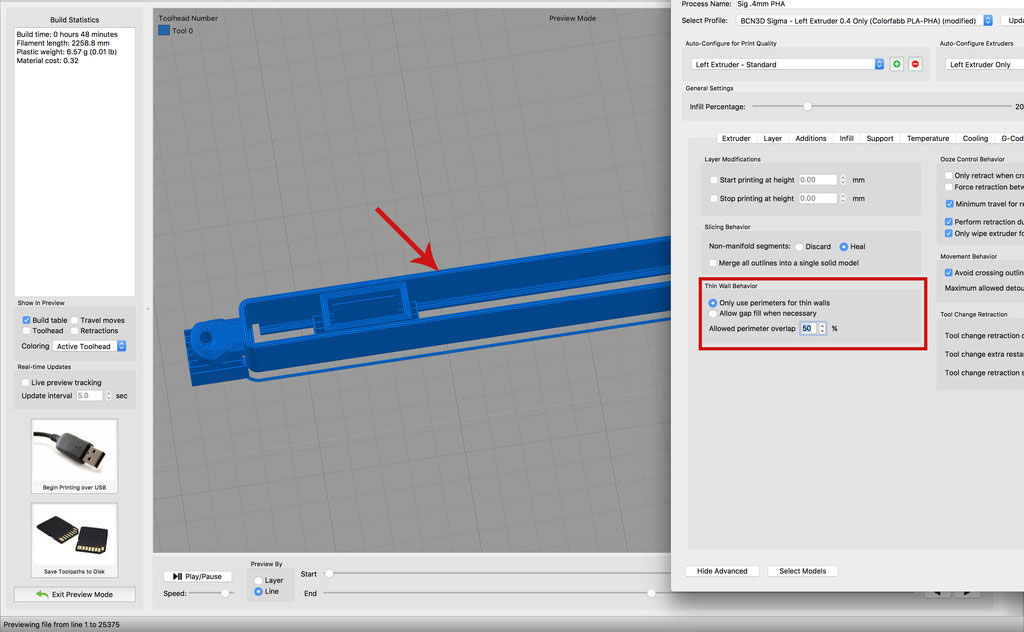Select Allow gap fill when necessary
Viewport: 1024px width, 632px height.
point(712,313)
